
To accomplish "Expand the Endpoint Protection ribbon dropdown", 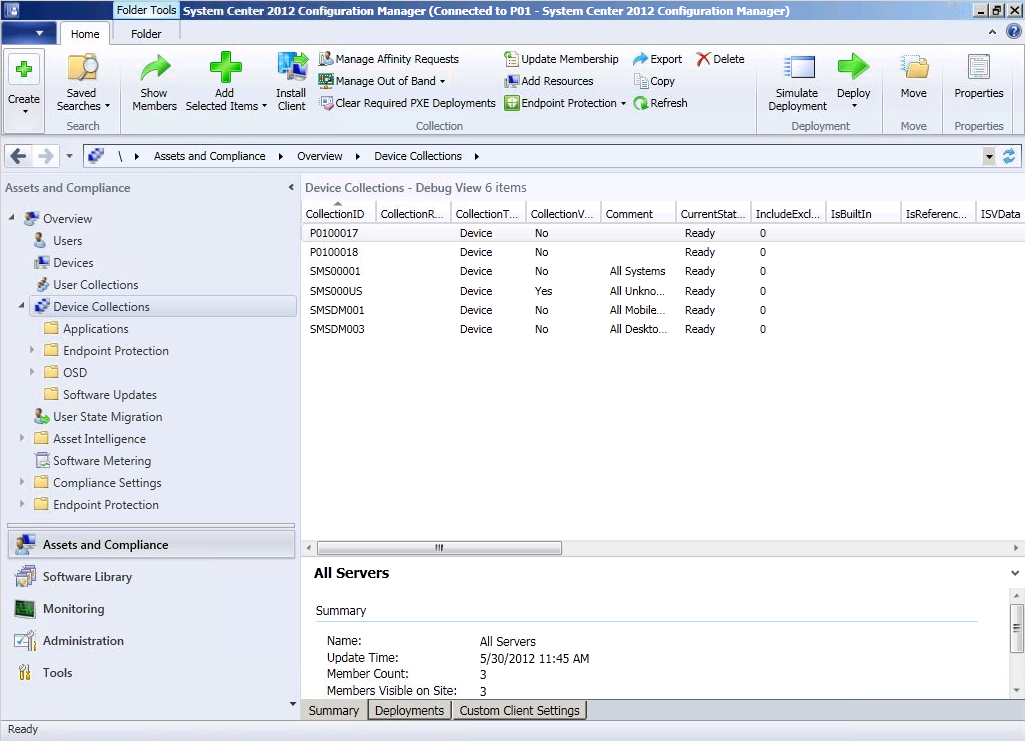I will 623,103.
